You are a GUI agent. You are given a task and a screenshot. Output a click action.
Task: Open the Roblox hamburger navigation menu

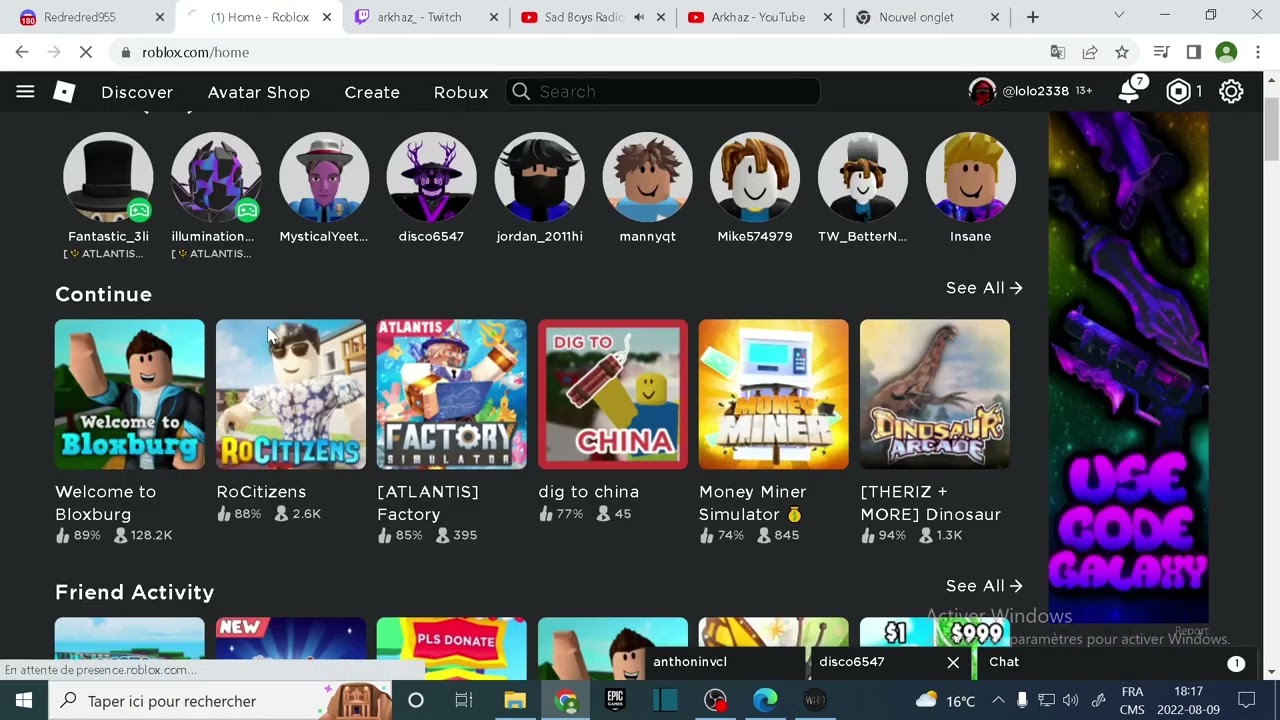click(x=25, y=92)
